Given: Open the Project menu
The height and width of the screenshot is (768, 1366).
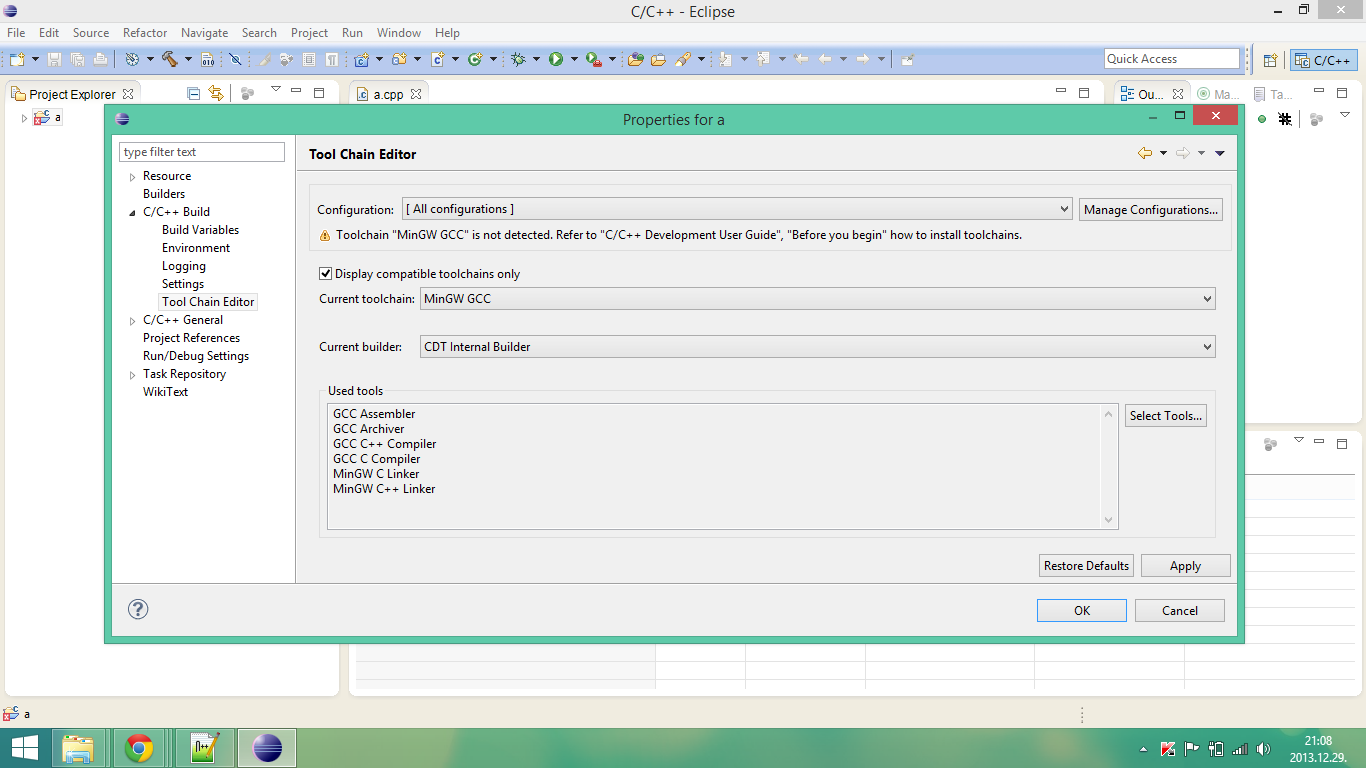Looking at the screenshot, I should (309, 33).
